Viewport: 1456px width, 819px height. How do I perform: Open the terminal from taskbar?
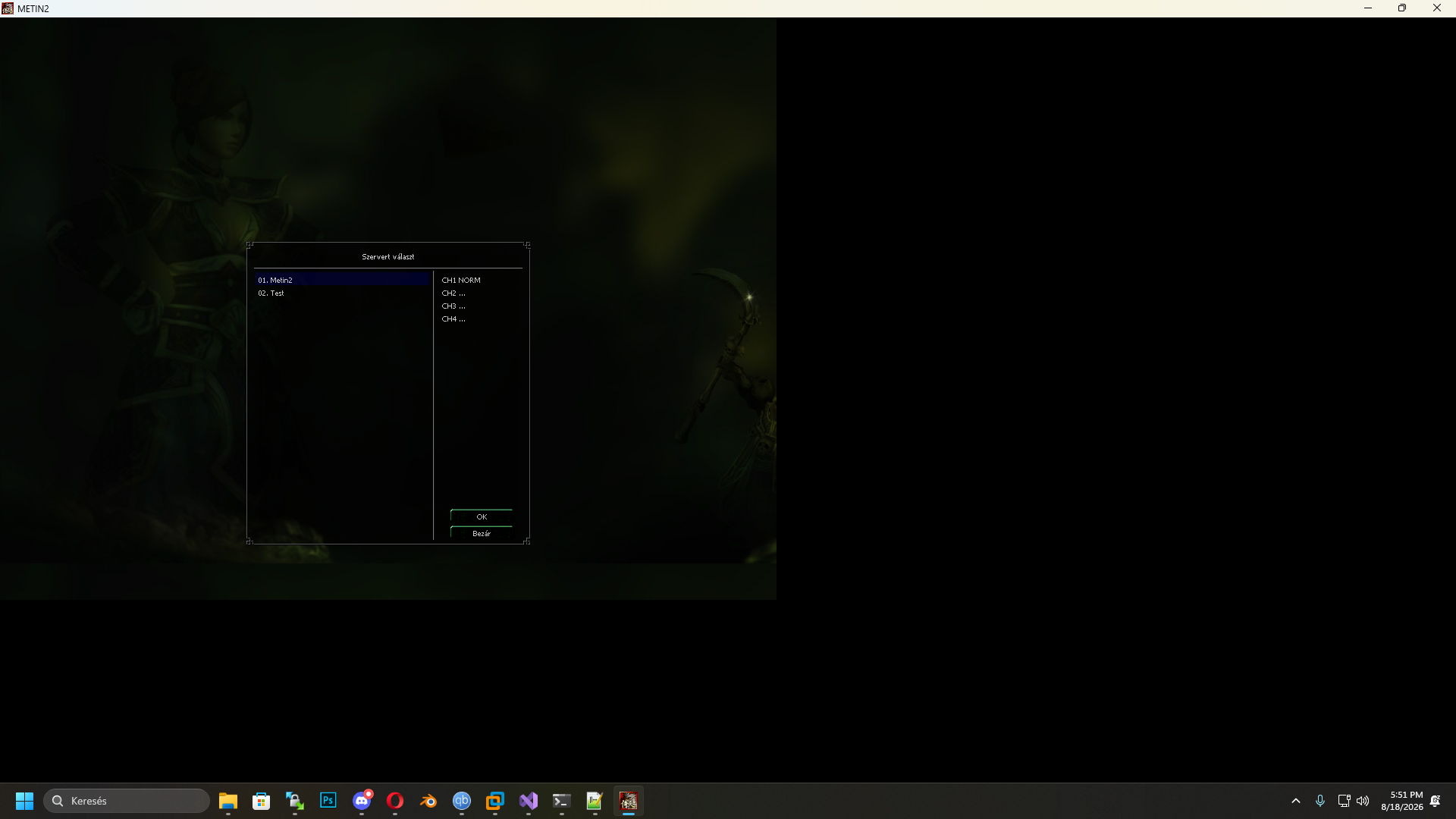[x=562, y=801]
